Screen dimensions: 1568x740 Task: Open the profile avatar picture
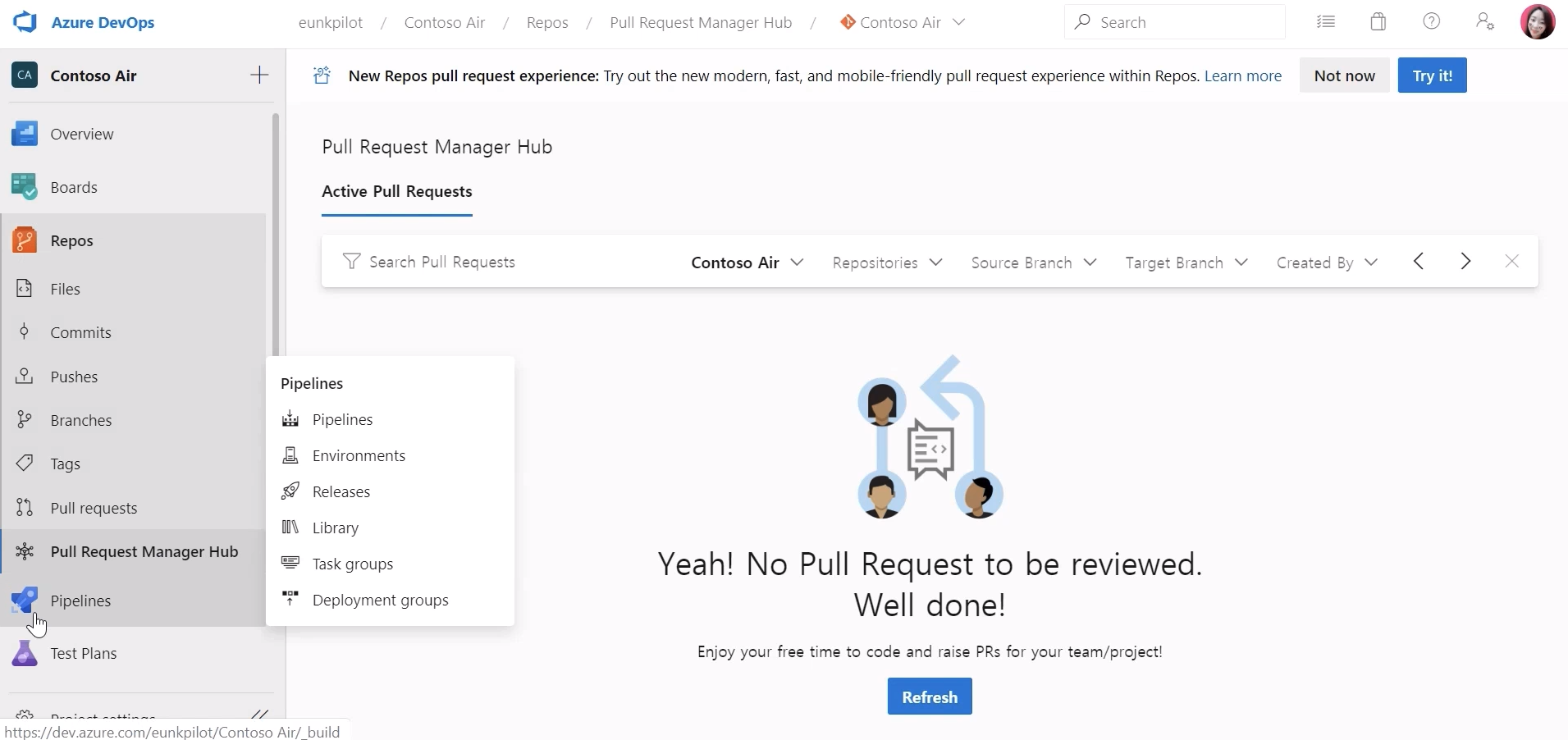(x=1538, y=22)
